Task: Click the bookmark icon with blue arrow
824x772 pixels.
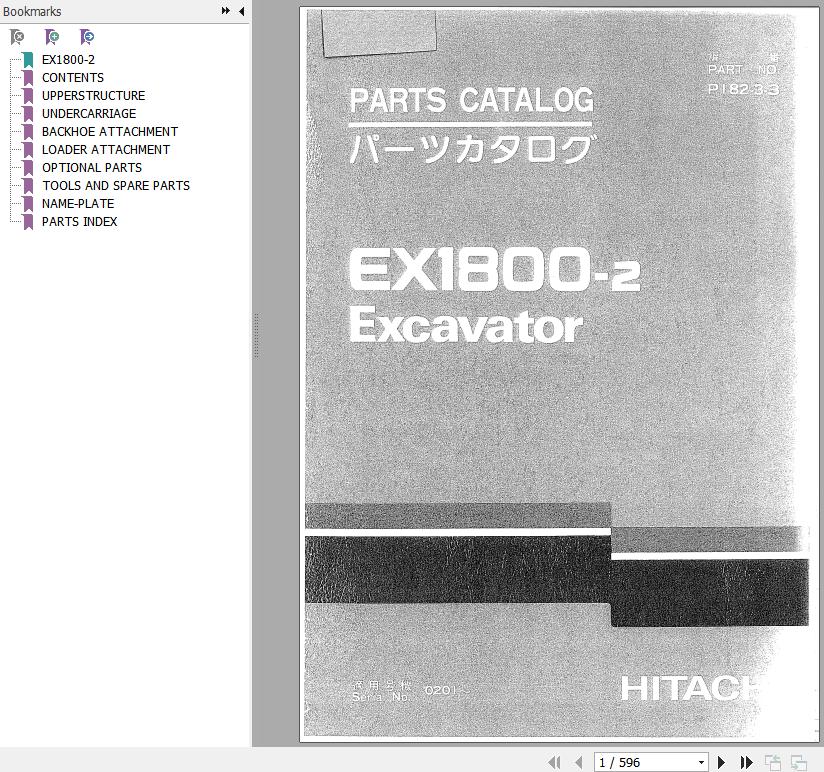Action: [87, 37]
